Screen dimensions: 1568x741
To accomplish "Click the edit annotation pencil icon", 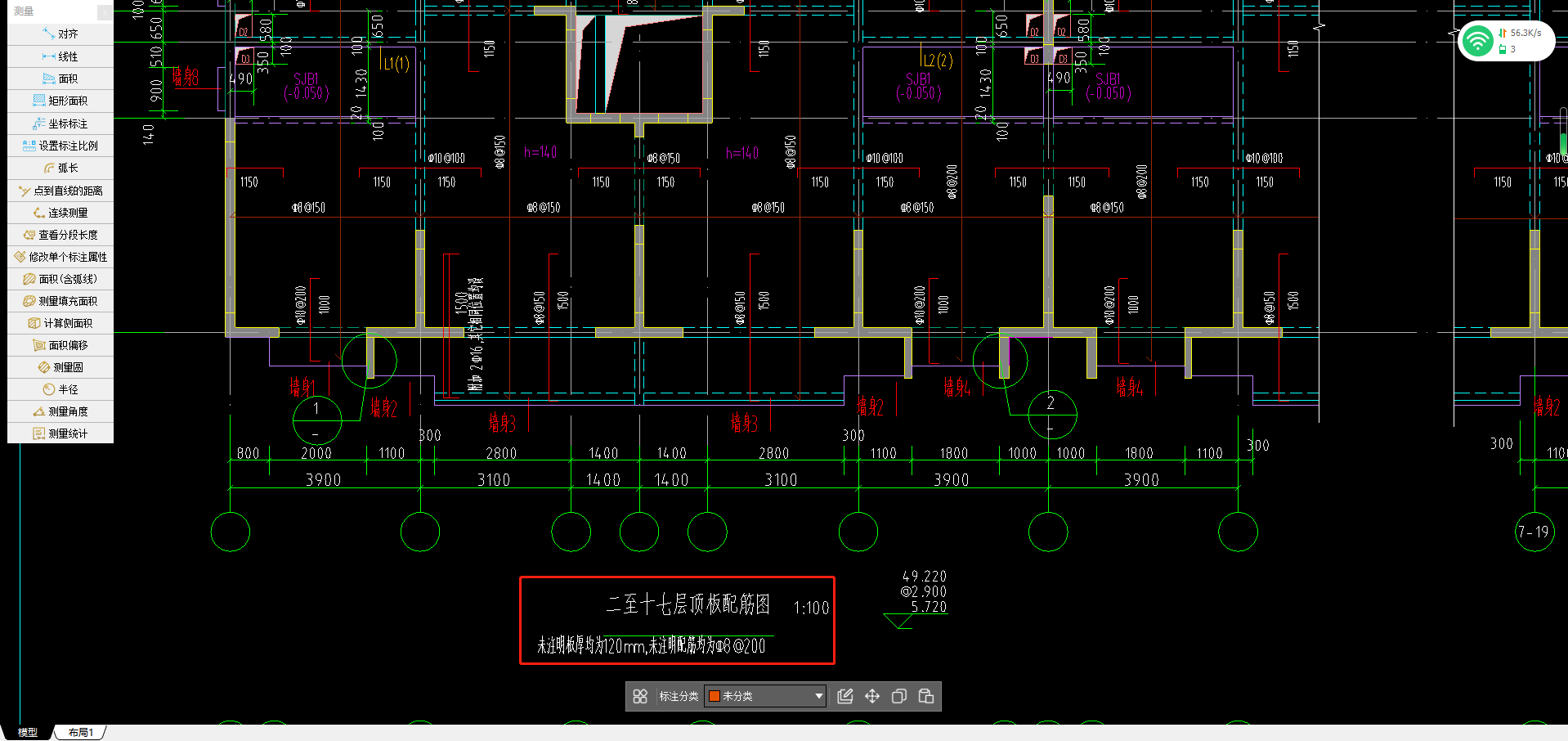I will pyautogui.click(x=845, y=696).
